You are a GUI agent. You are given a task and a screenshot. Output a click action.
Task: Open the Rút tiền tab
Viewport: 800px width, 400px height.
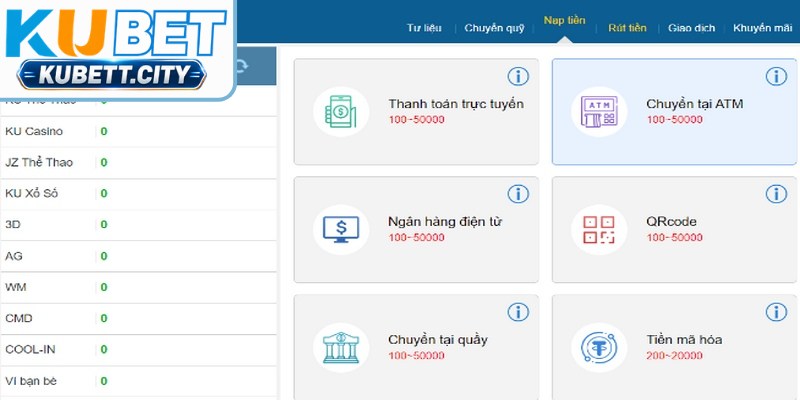[x=627, y=28]
